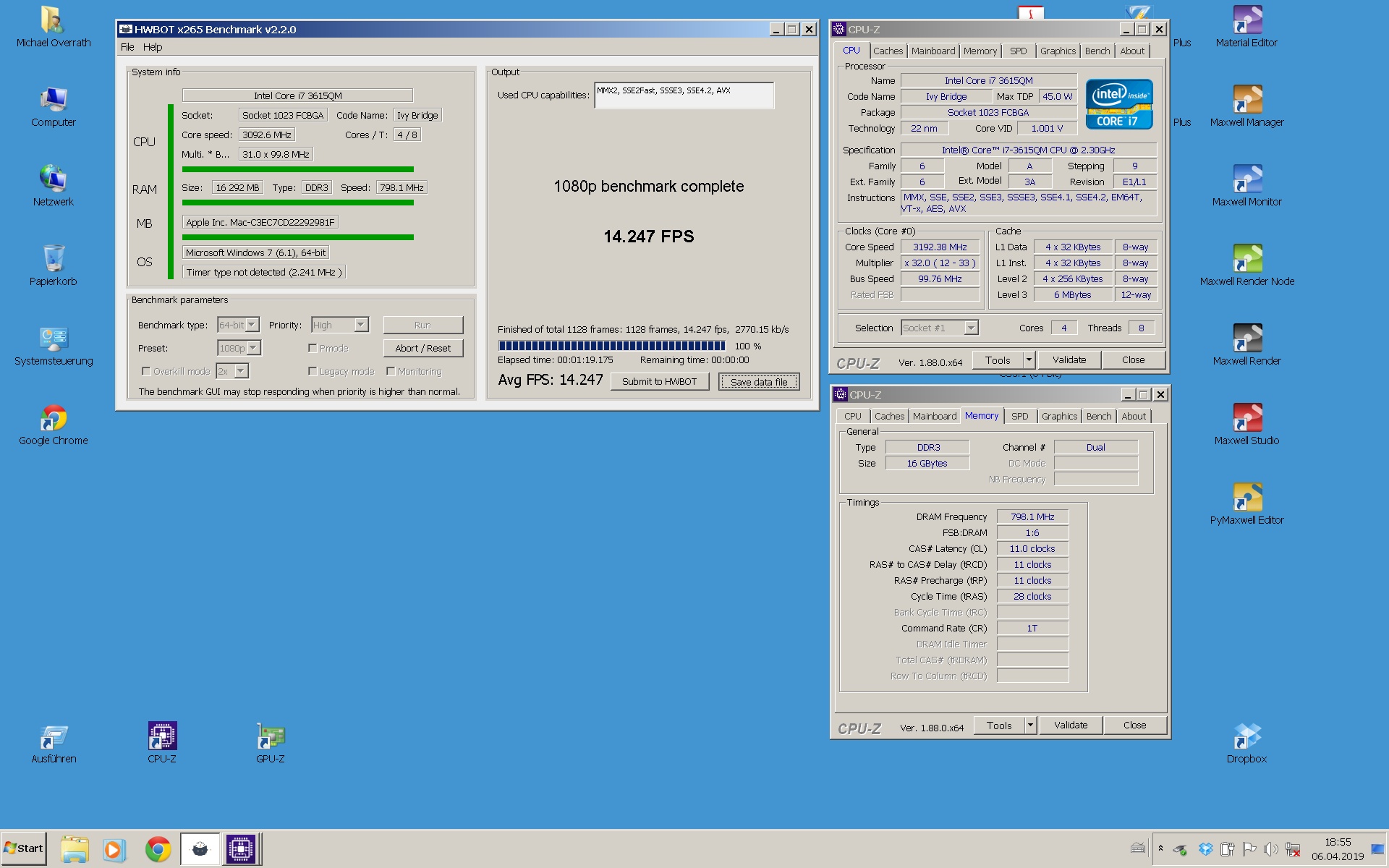Switch to HWBOT benchmark taskbar button
The height and width of the screenshot is (868, 1389).
[200, 849]
